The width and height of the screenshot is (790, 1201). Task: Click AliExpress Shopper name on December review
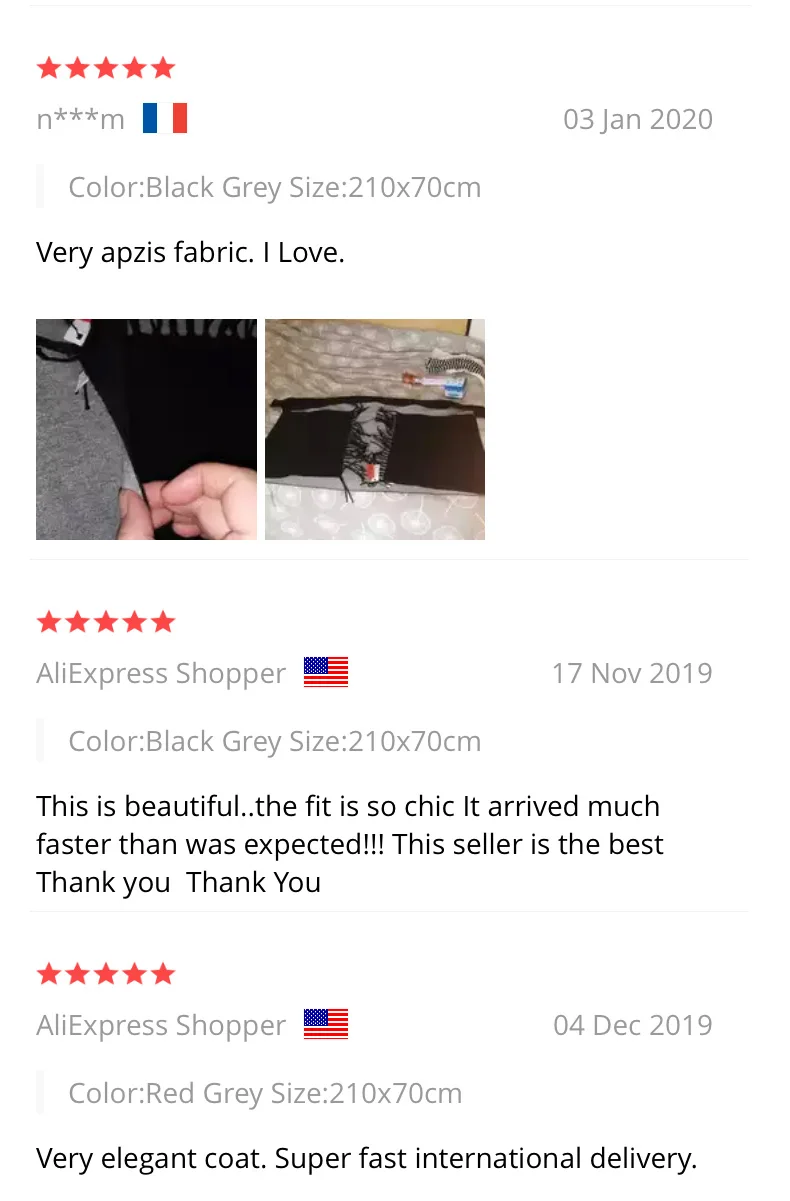click(161, 1025)
